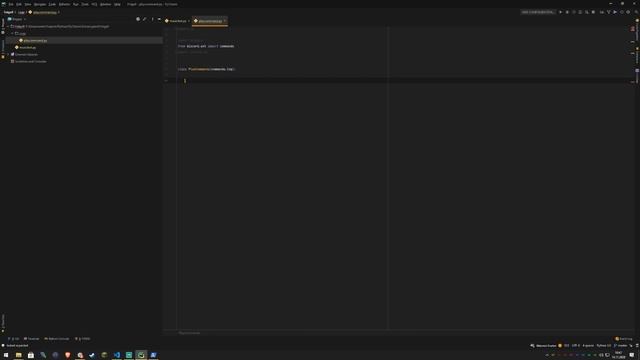Select the highlighted .py file under cogs

(35, 40)
